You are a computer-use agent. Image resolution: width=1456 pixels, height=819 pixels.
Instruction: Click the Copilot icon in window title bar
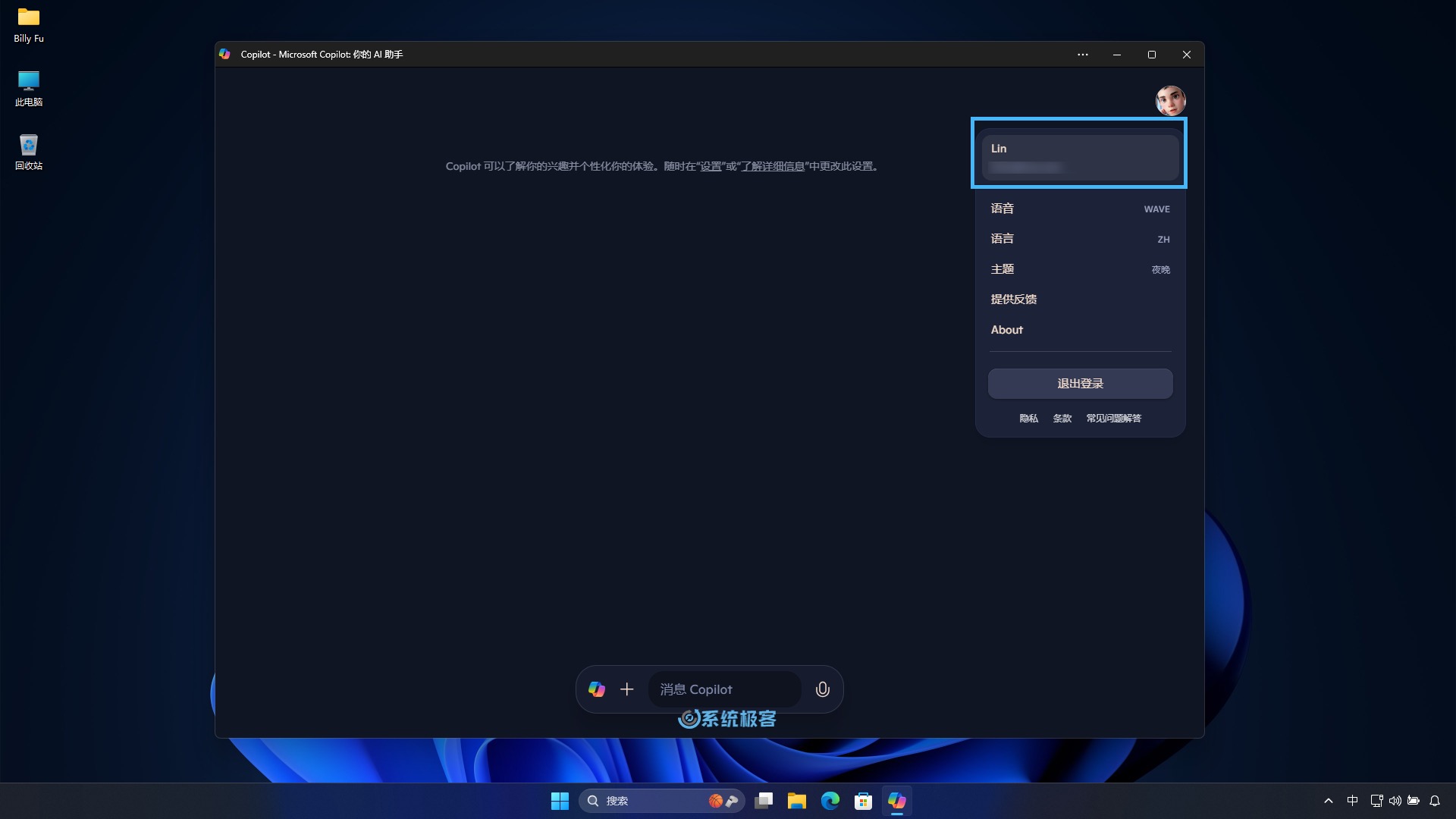224,55
